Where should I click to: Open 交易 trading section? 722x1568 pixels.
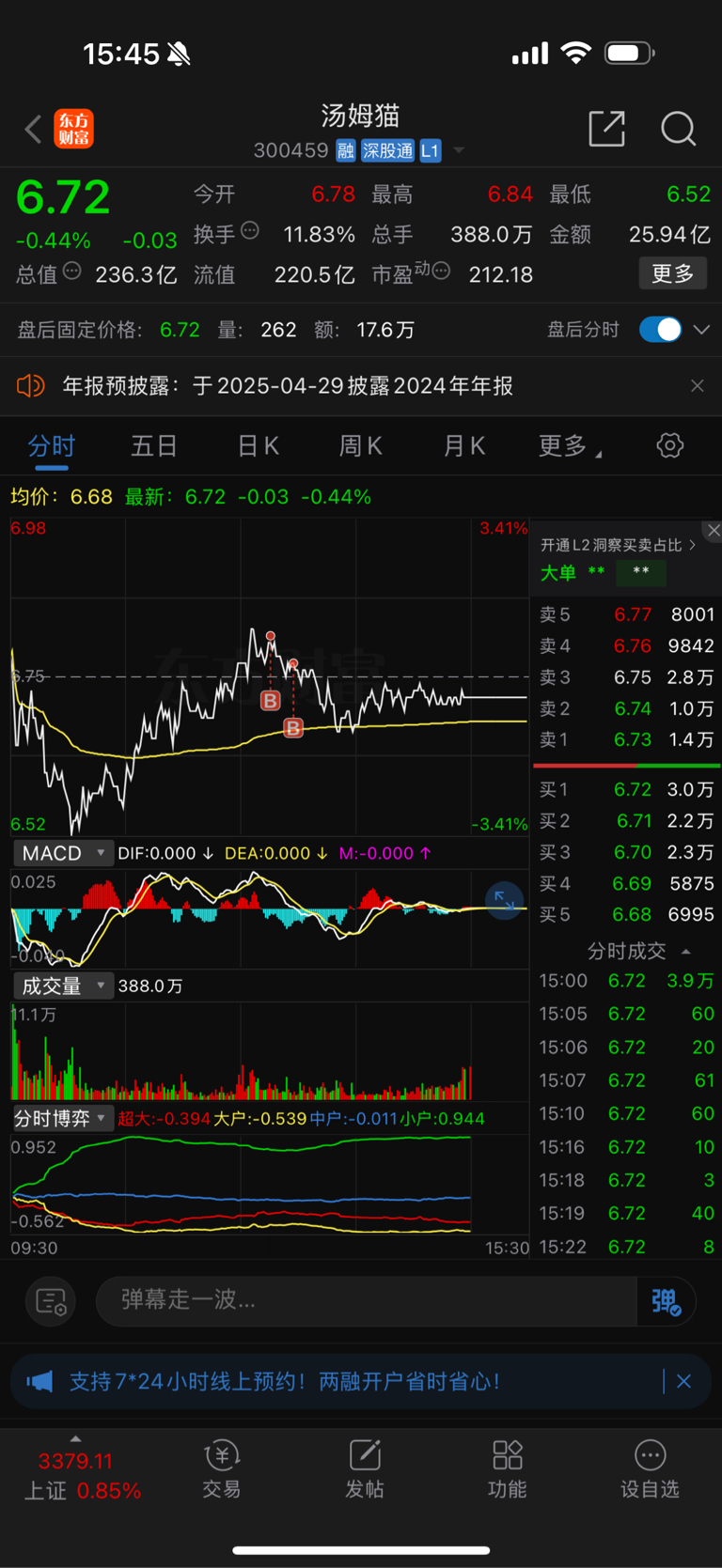coord(222,1470)
